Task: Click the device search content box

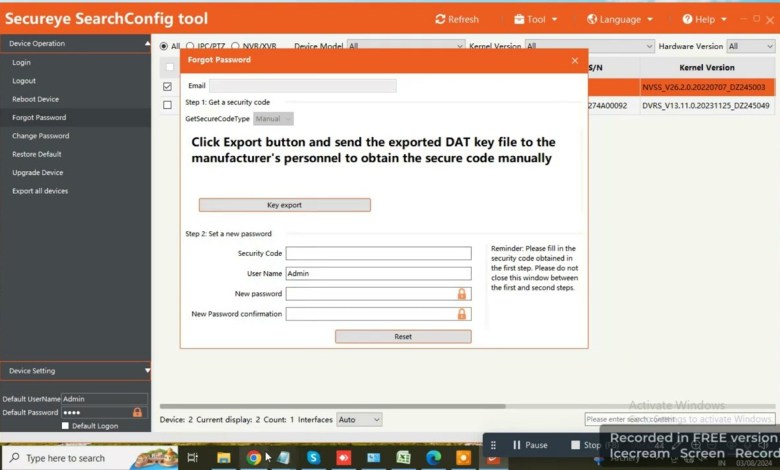Action: click(680, 419)
